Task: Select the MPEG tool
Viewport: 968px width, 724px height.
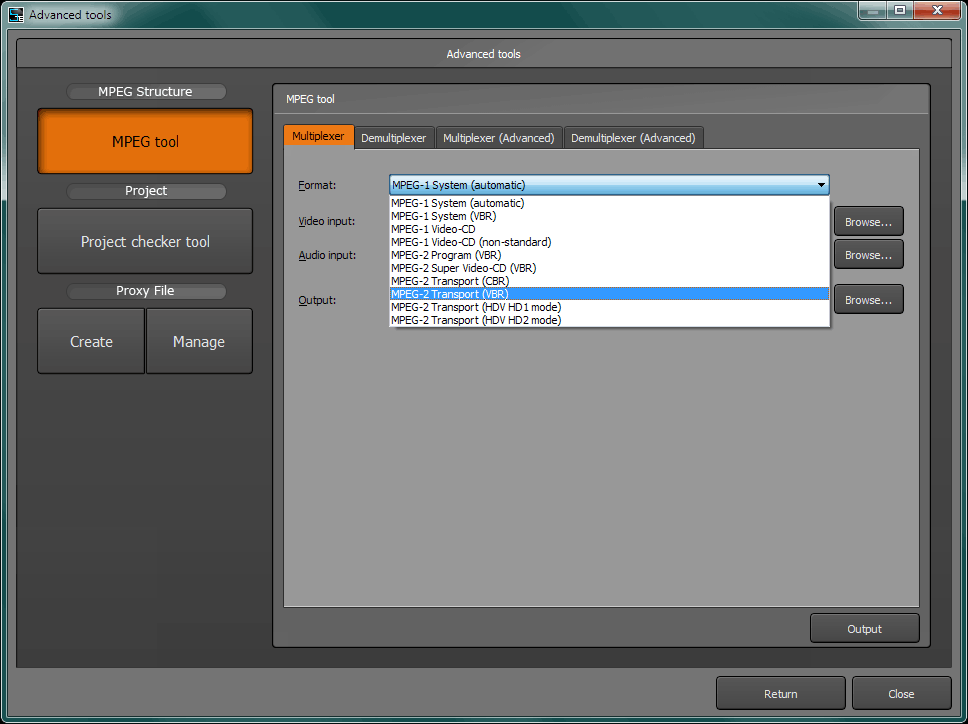Action: 144,142
